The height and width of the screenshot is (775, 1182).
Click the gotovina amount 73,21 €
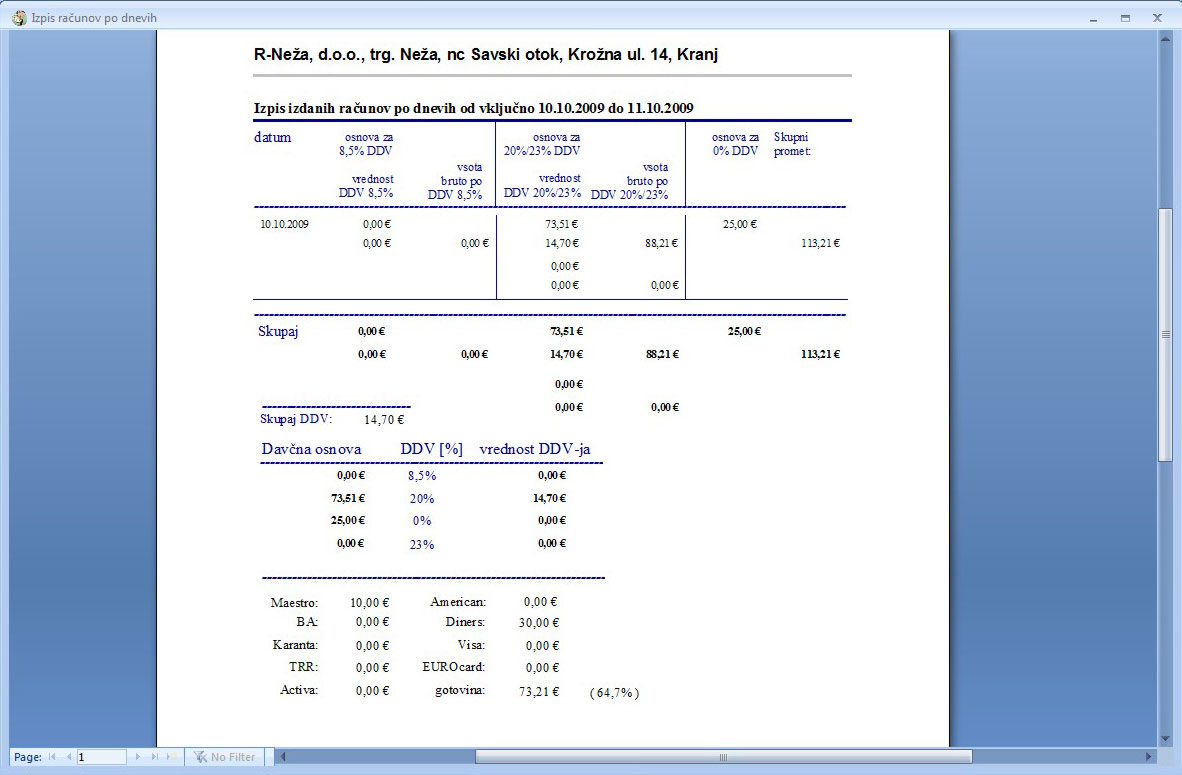(540, 691)
